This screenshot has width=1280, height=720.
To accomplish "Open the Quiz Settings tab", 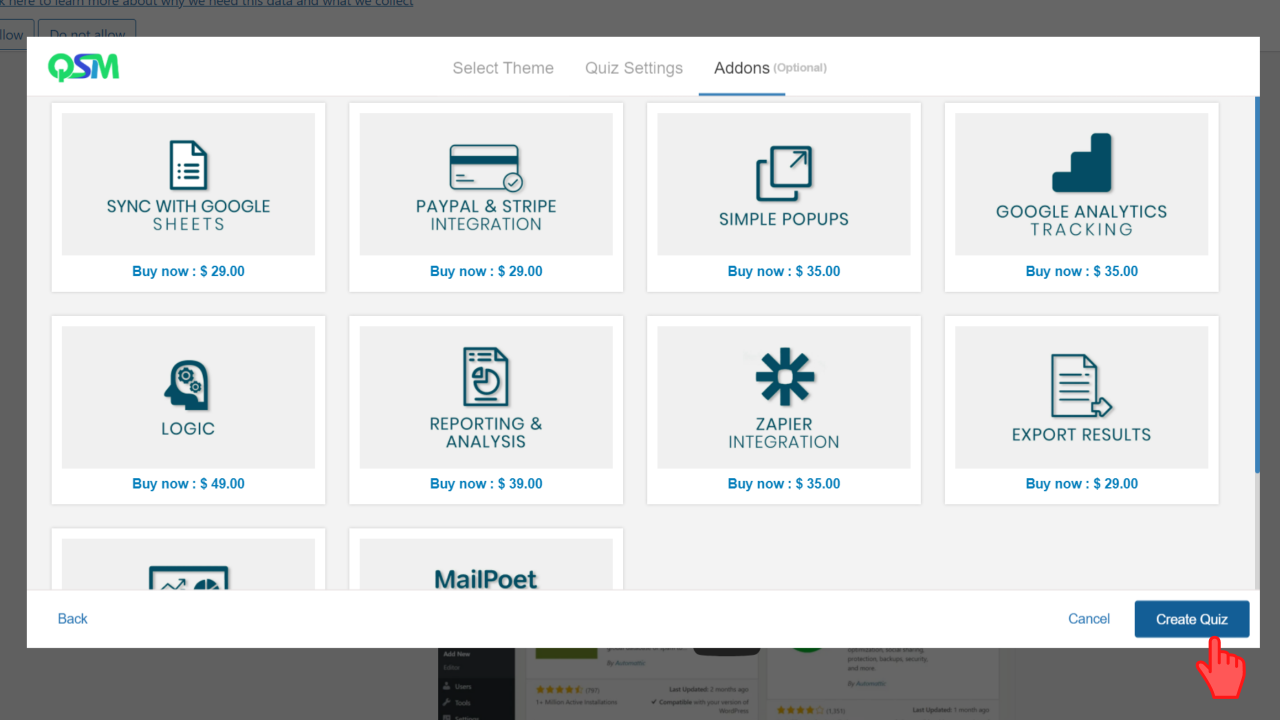I will [x=634, y=68].
